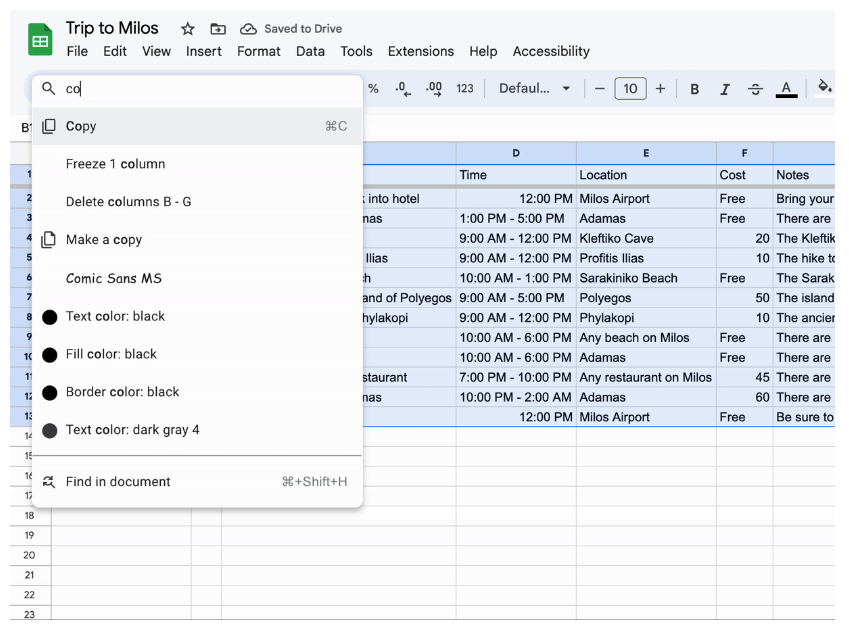Choose Fill color: black
This screenshot has width=849, height=625.
coord(197,354)
